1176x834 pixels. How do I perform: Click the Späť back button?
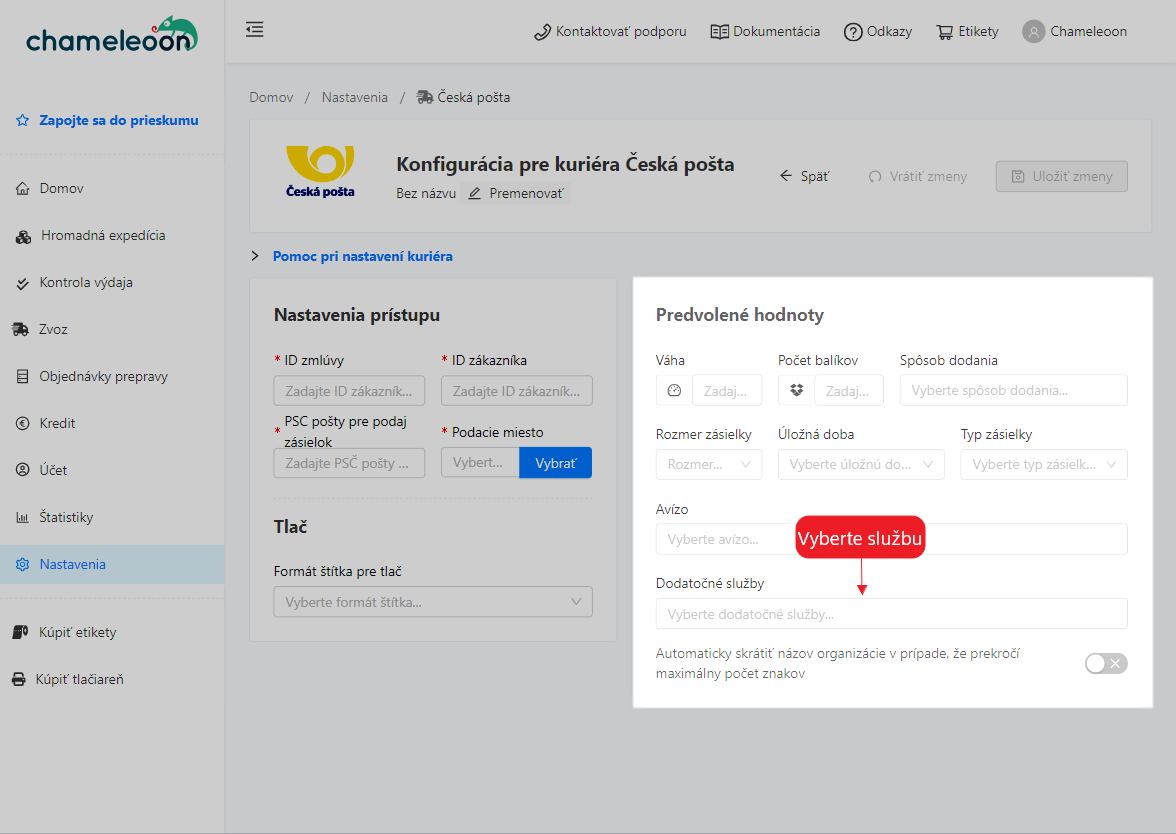tap(804, 176)
